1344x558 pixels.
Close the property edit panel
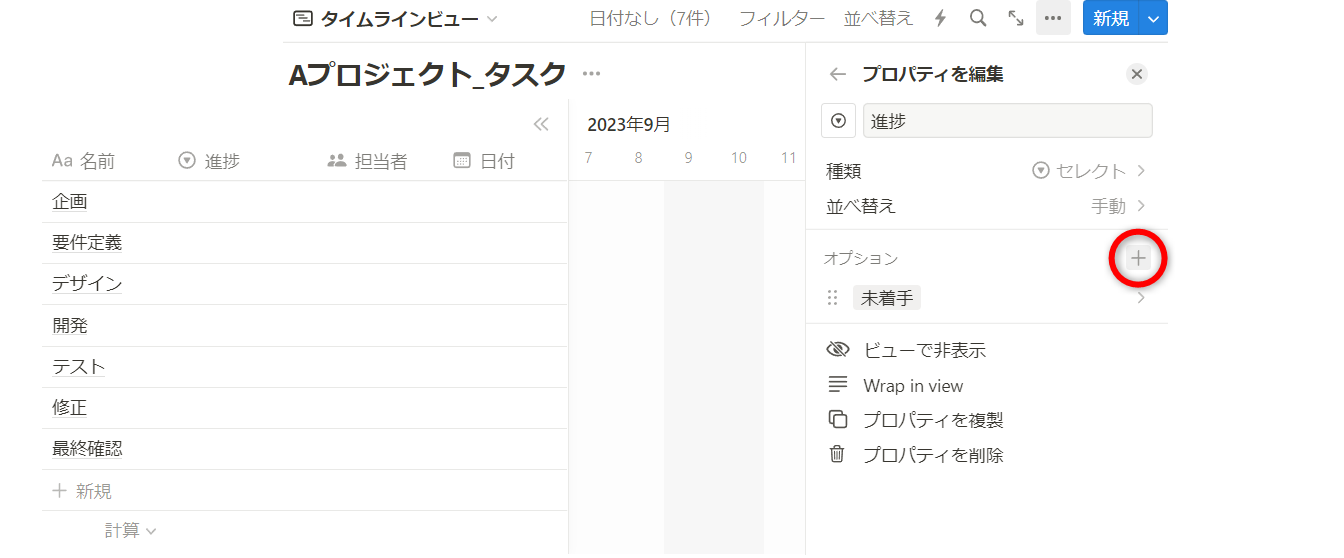pyautogui.click(x=1136, y=74)
